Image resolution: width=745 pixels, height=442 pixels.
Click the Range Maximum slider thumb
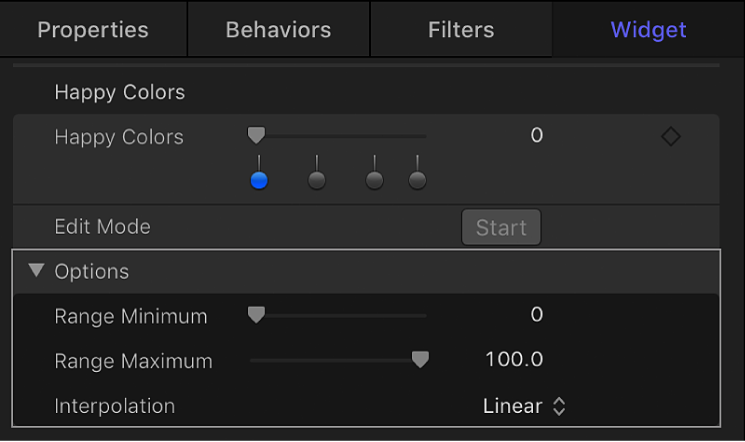[x=421, y=360]
